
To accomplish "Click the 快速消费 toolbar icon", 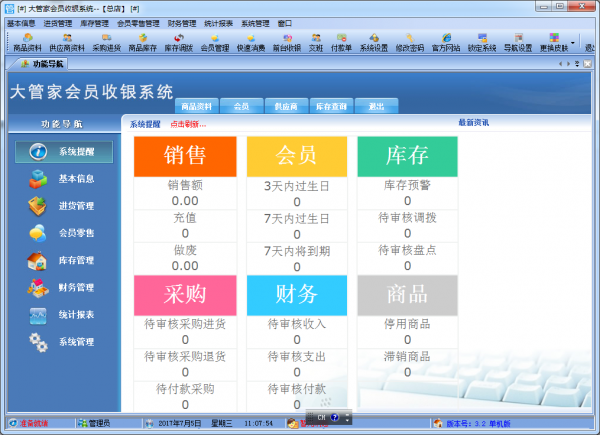I will (x=250, y=42).
